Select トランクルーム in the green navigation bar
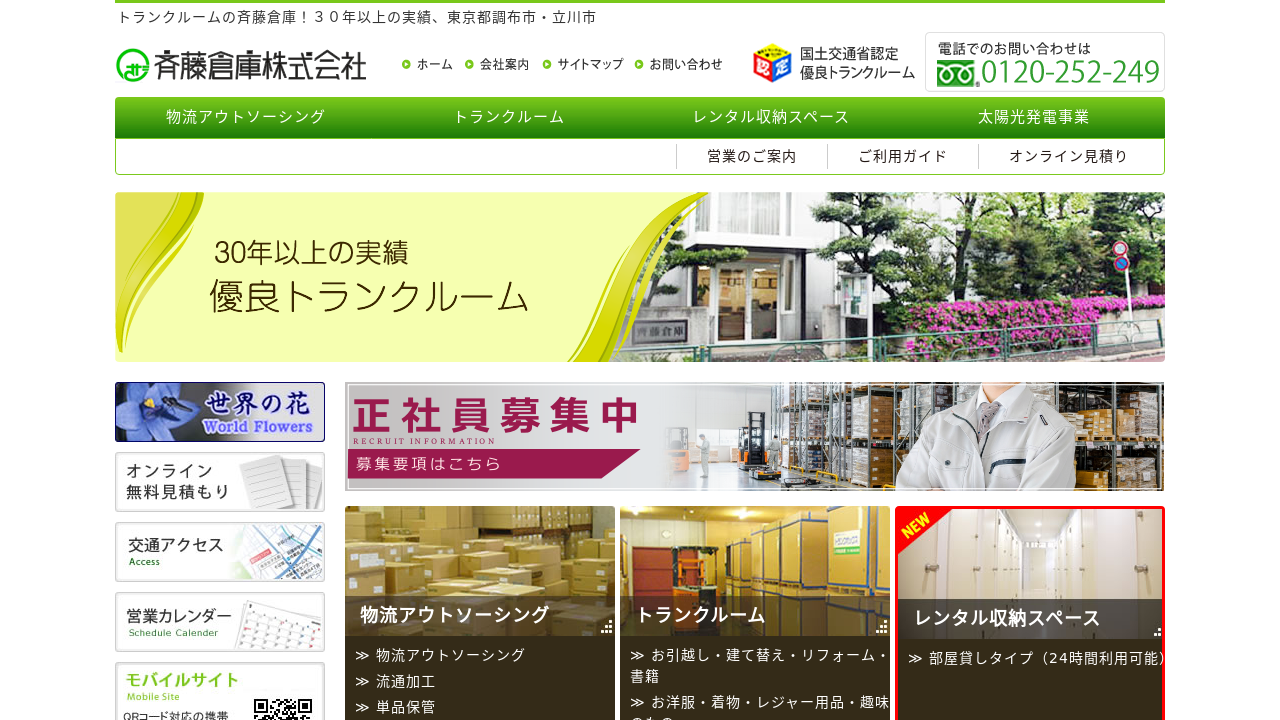The height and width of the screenshot is (720, 1280). pos(509,117)
